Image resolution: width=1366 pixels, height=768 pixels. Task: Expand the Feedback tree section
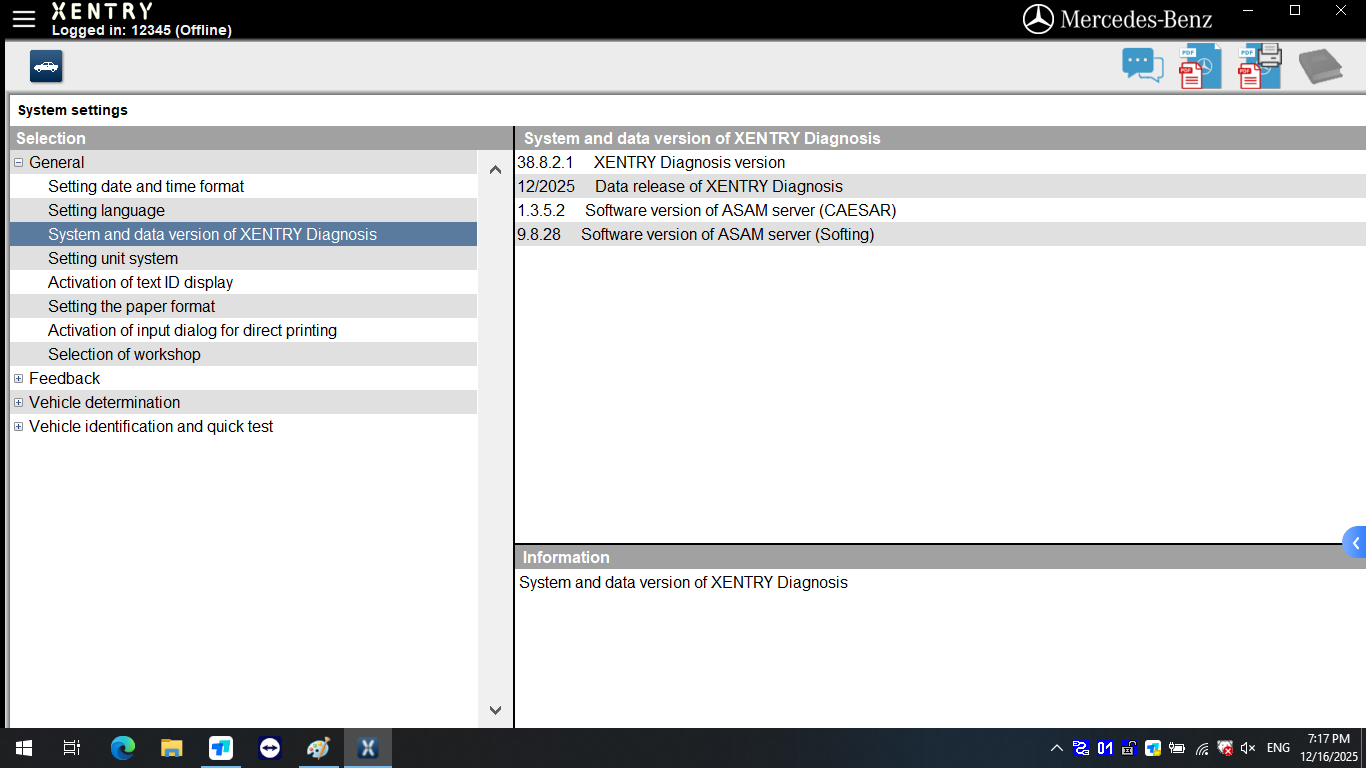[18, 378]
